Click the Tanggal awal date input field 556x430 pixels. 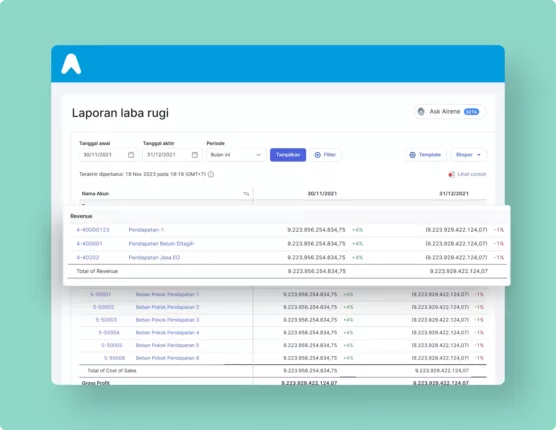[108, 155]
